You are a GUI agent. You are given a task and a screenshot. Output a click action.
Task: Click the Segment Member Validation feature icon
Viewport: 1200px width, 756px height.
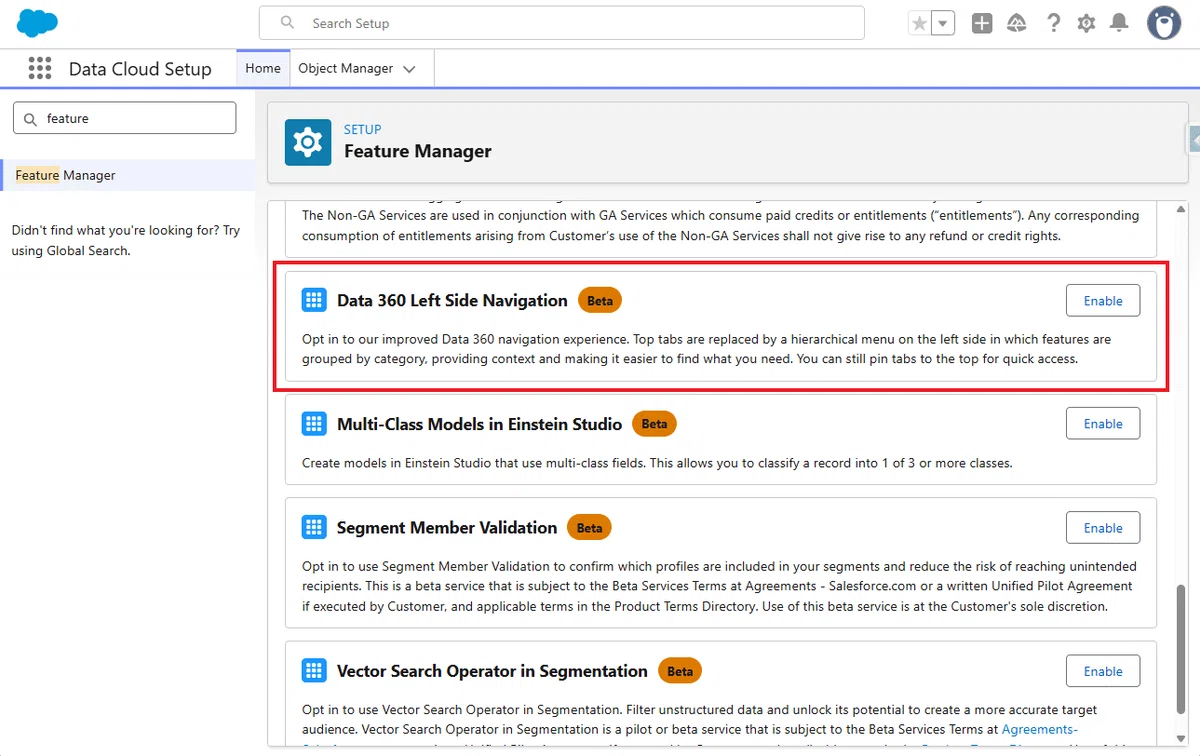pyautogui.click(x=314, y=527)
